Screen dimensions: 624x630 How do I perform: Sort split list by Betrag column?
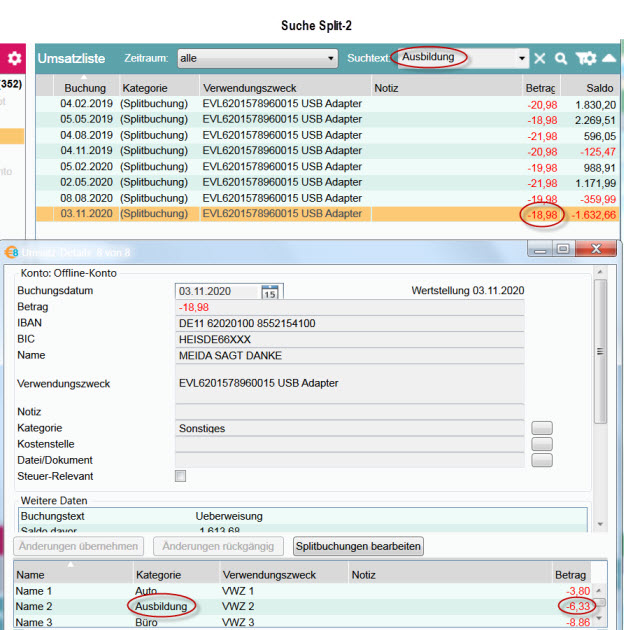pyautogui.click(x=570, y=575)
